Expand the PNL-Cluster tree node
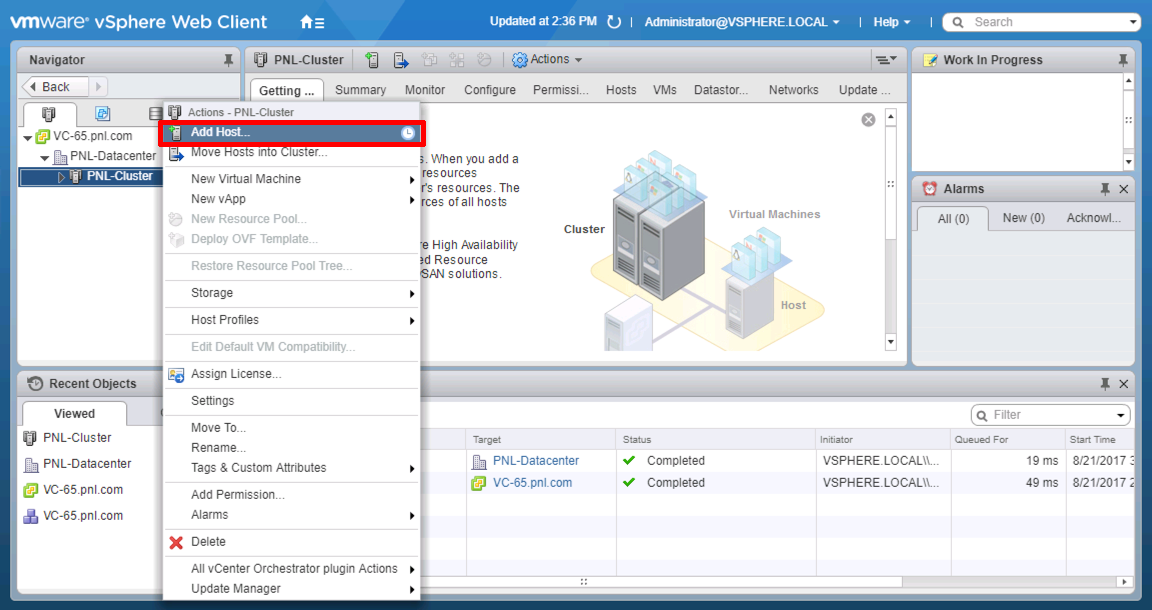 [x=62, y=176]
